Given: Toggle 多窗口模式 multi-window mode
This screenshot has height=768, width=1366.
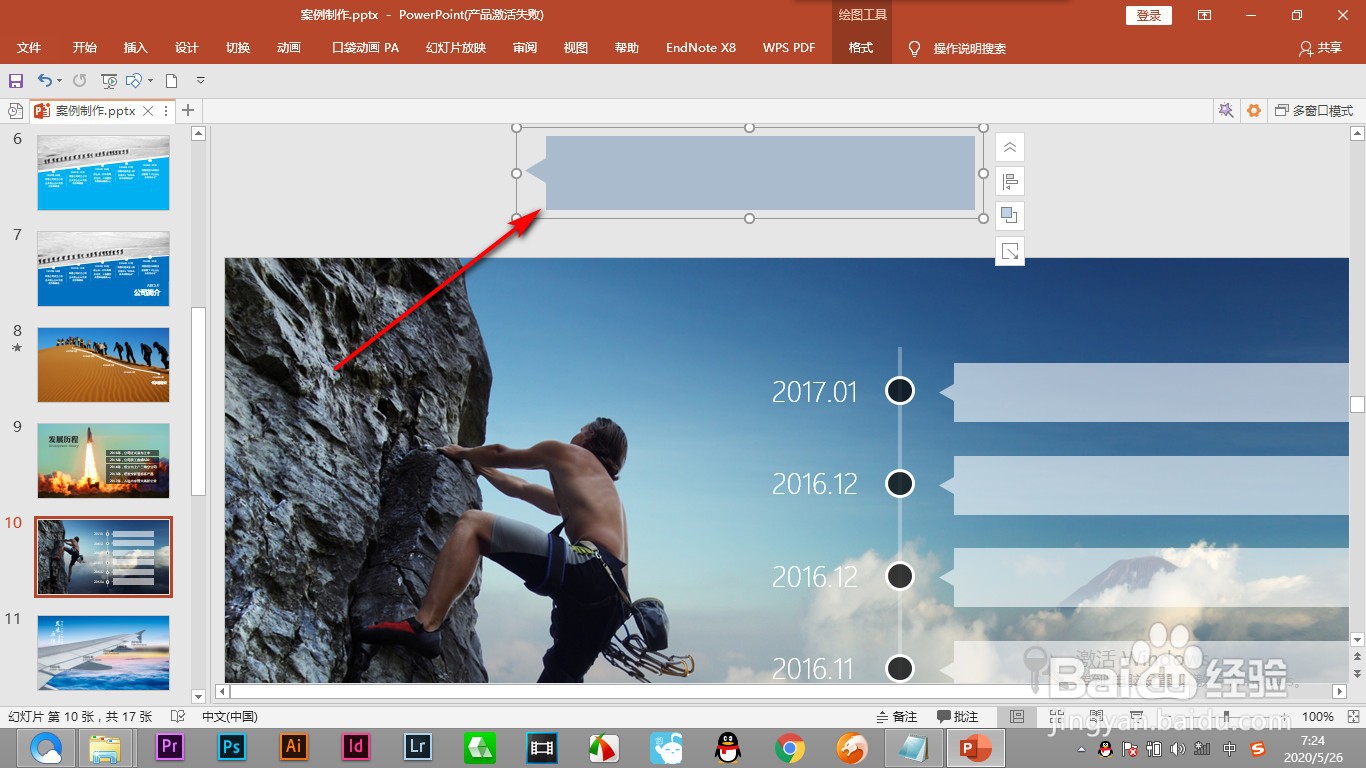Looking at the screenshot, I should click(x=1315, y=111).
